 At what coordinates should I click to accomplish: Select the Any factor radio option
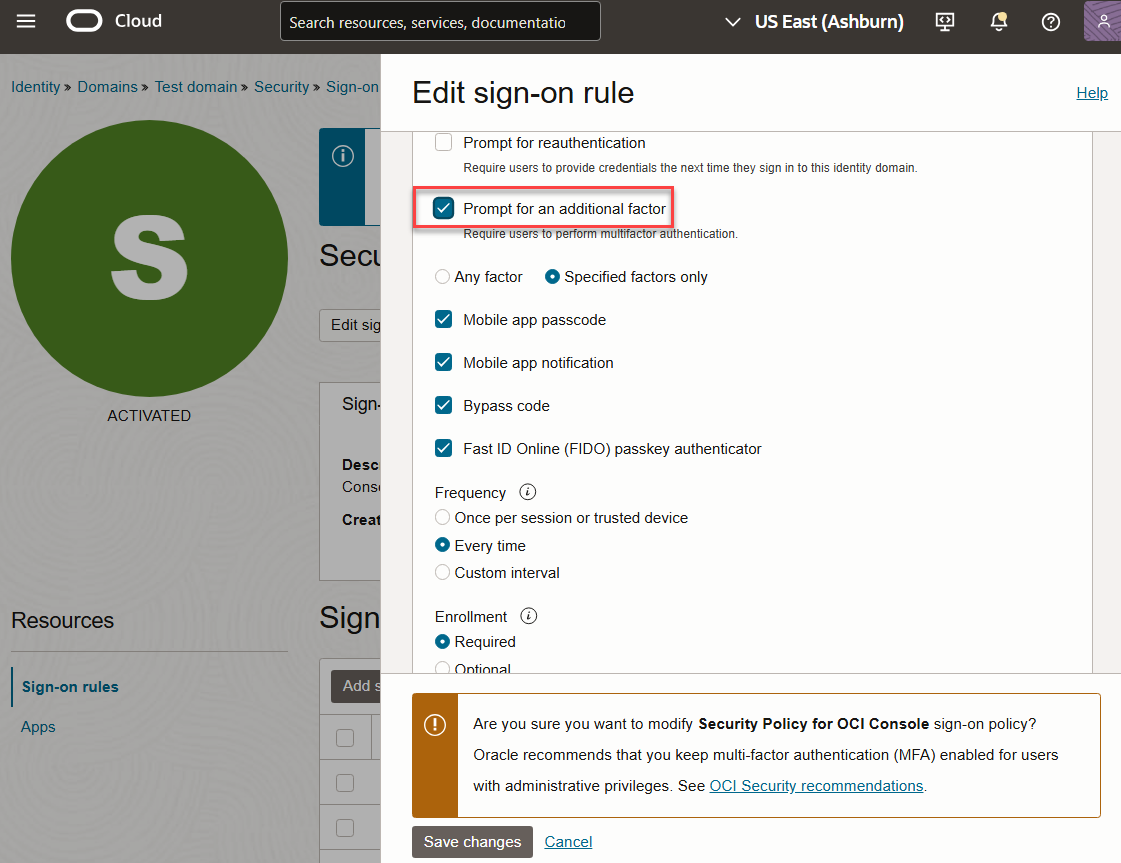[x=443, y=277]
